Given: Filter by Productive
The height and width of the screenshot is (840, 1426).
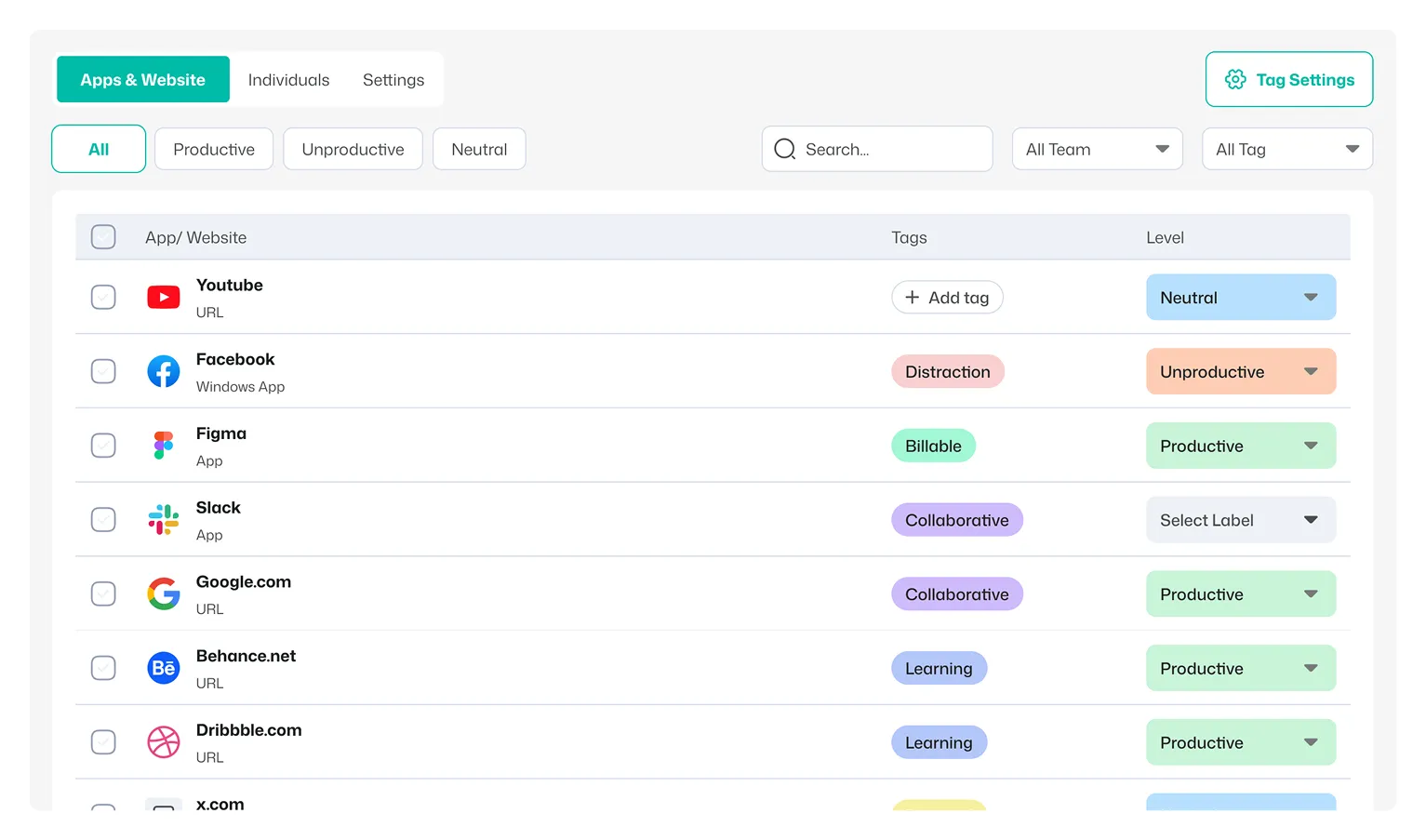Looking at the screenshot, I should point(214,149).
